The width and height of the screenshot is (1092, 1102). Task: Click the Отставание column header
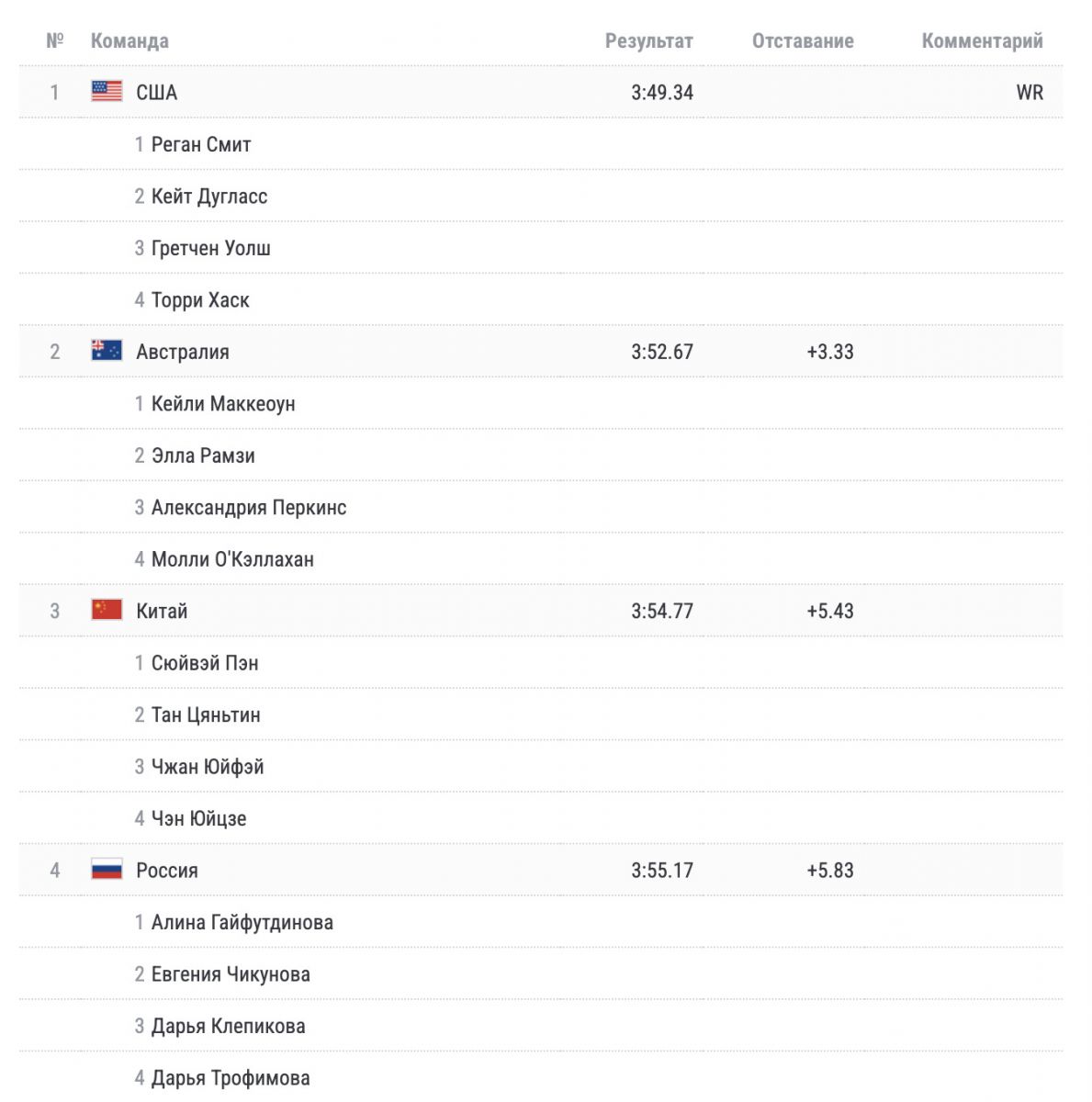coord(803,40)
